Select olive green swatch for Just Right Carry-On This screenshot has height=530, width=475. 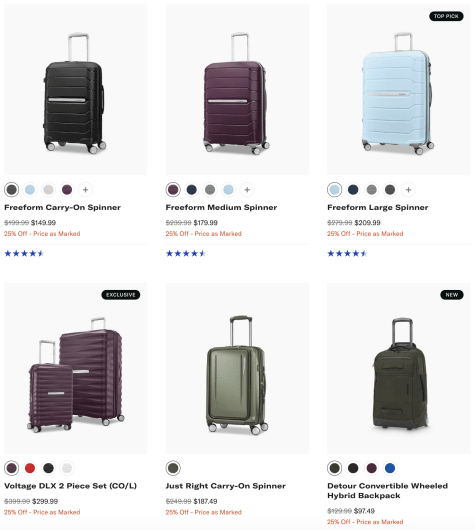coord(173,468)
